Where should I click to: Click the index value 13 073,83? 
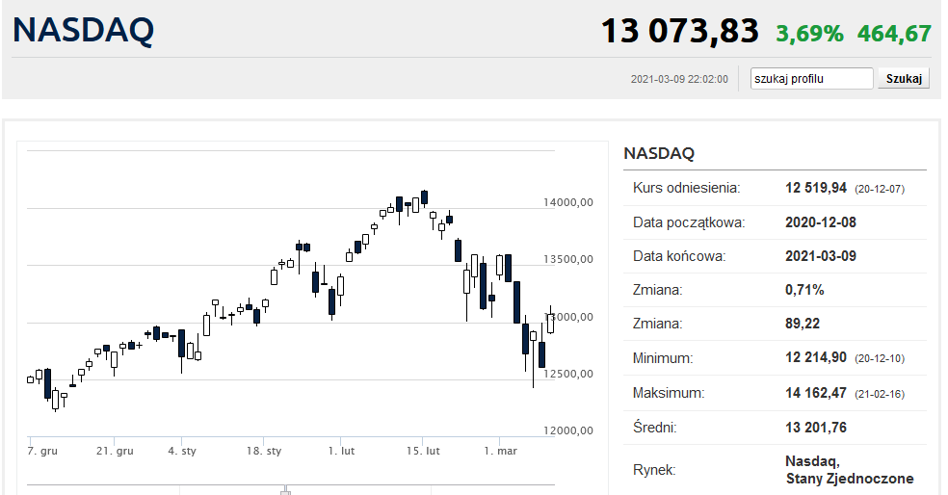click(x=680, y=31)
